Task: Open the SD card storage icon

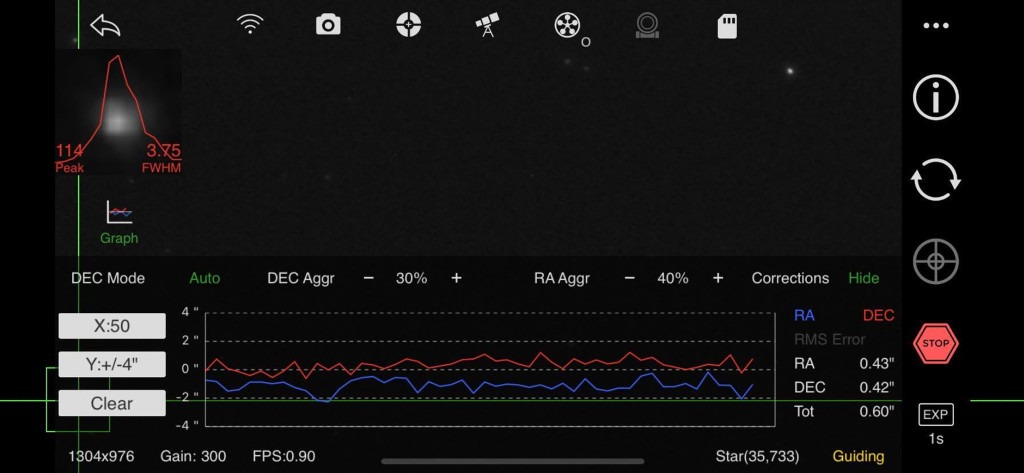Action: pyautogui.click(x=727, y=26)
